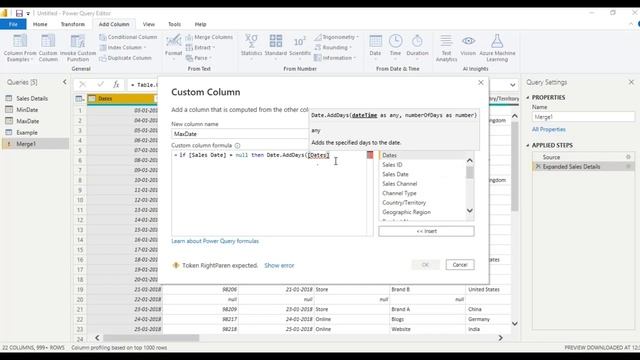Click the Show error link
Viewport: 640px width, 360px height.
279,265
